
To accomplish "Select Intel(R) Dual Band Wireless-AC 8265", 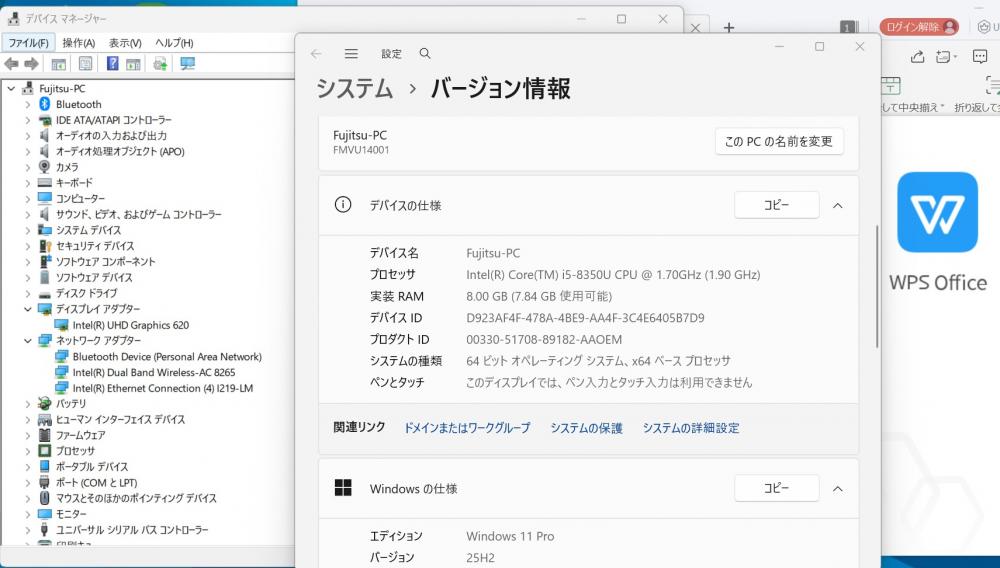I will [x=153, y=372].
